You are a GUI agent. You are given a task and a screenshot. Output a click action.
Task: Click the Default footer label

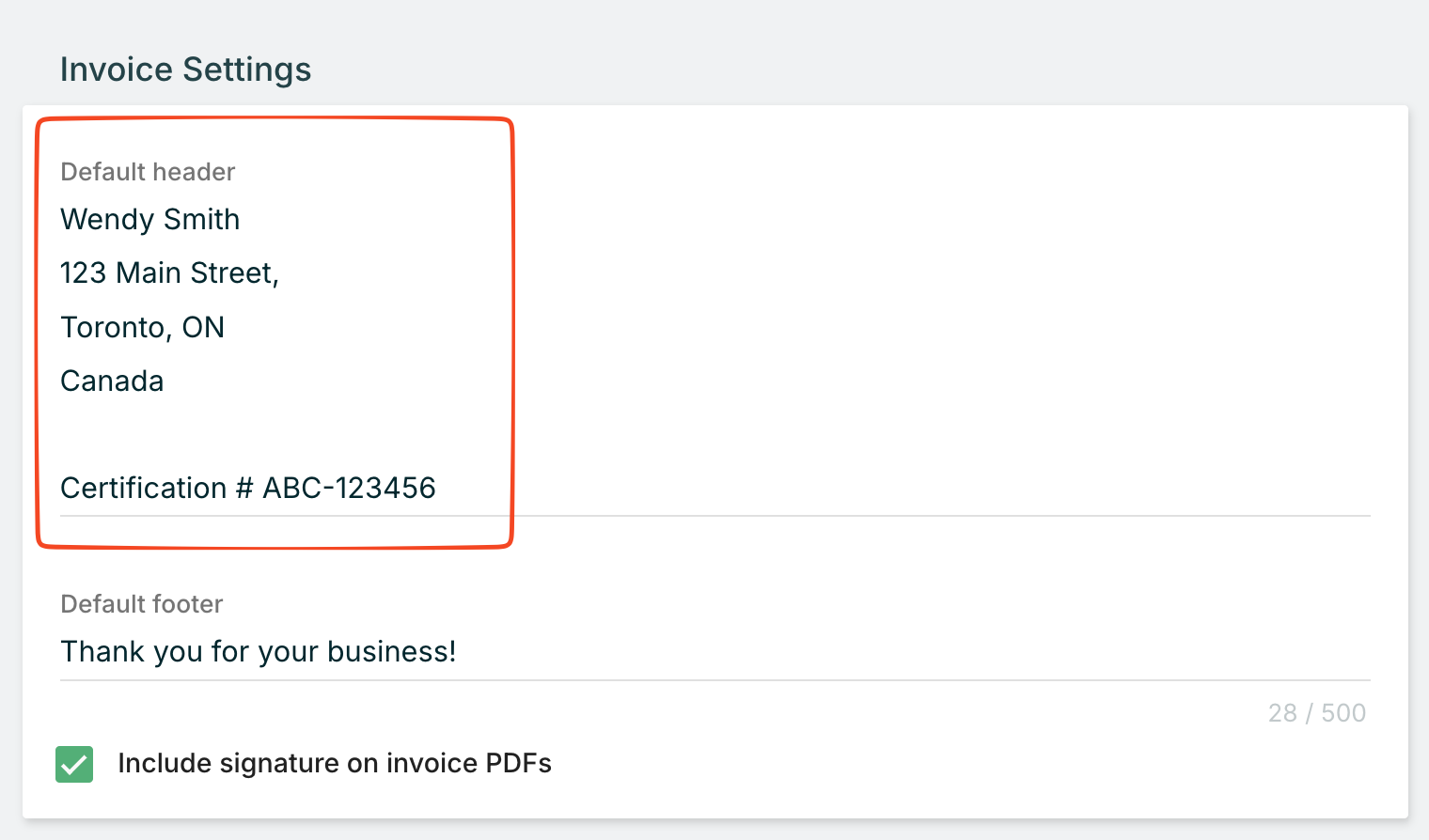click(x=141, y=604)
